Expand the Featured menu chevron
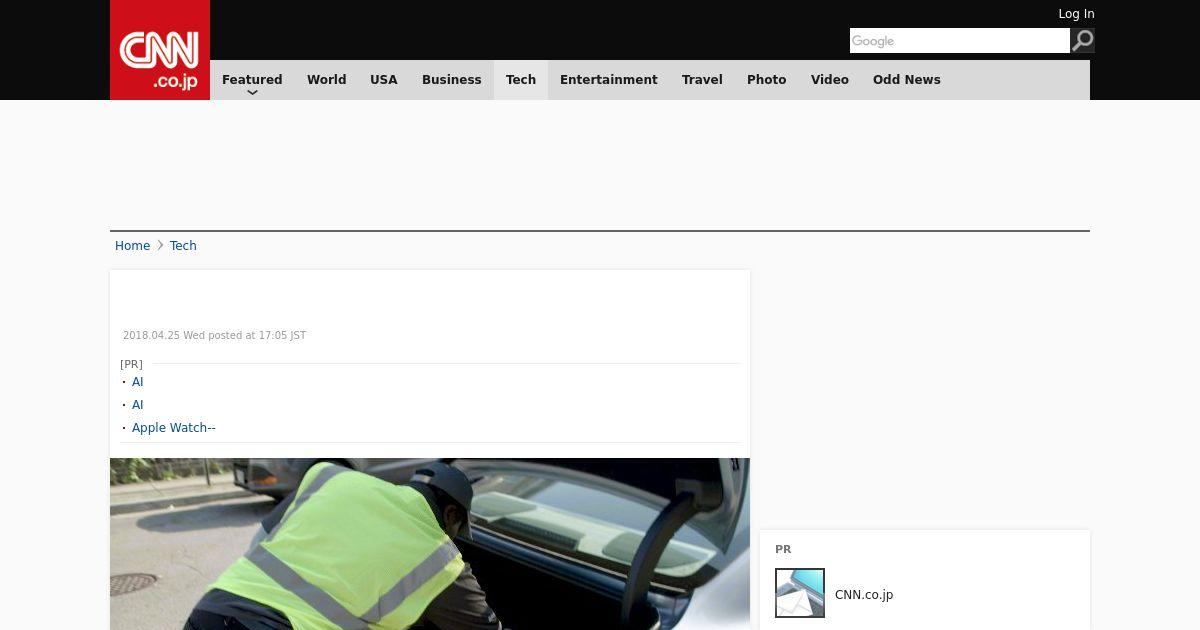The height and width of the screenshot is (630, 1200). tap(252, 92)
